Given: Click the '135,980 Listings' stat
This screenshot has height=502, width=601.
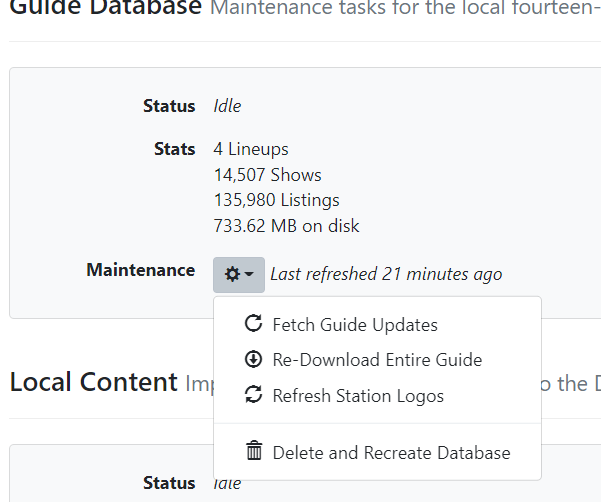Looking at the screenshot, I should click(x=276, y=200).
